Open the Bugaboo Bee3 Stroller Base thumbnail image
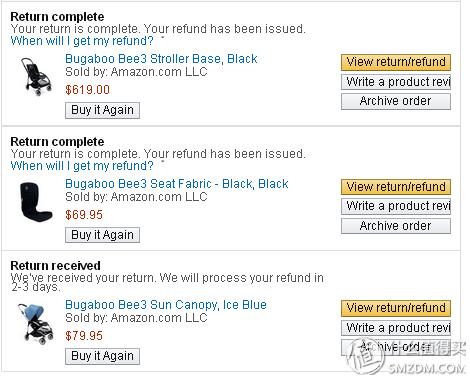Image resolution: width=470 pixels, height=380 pixels. coord(36,76)
